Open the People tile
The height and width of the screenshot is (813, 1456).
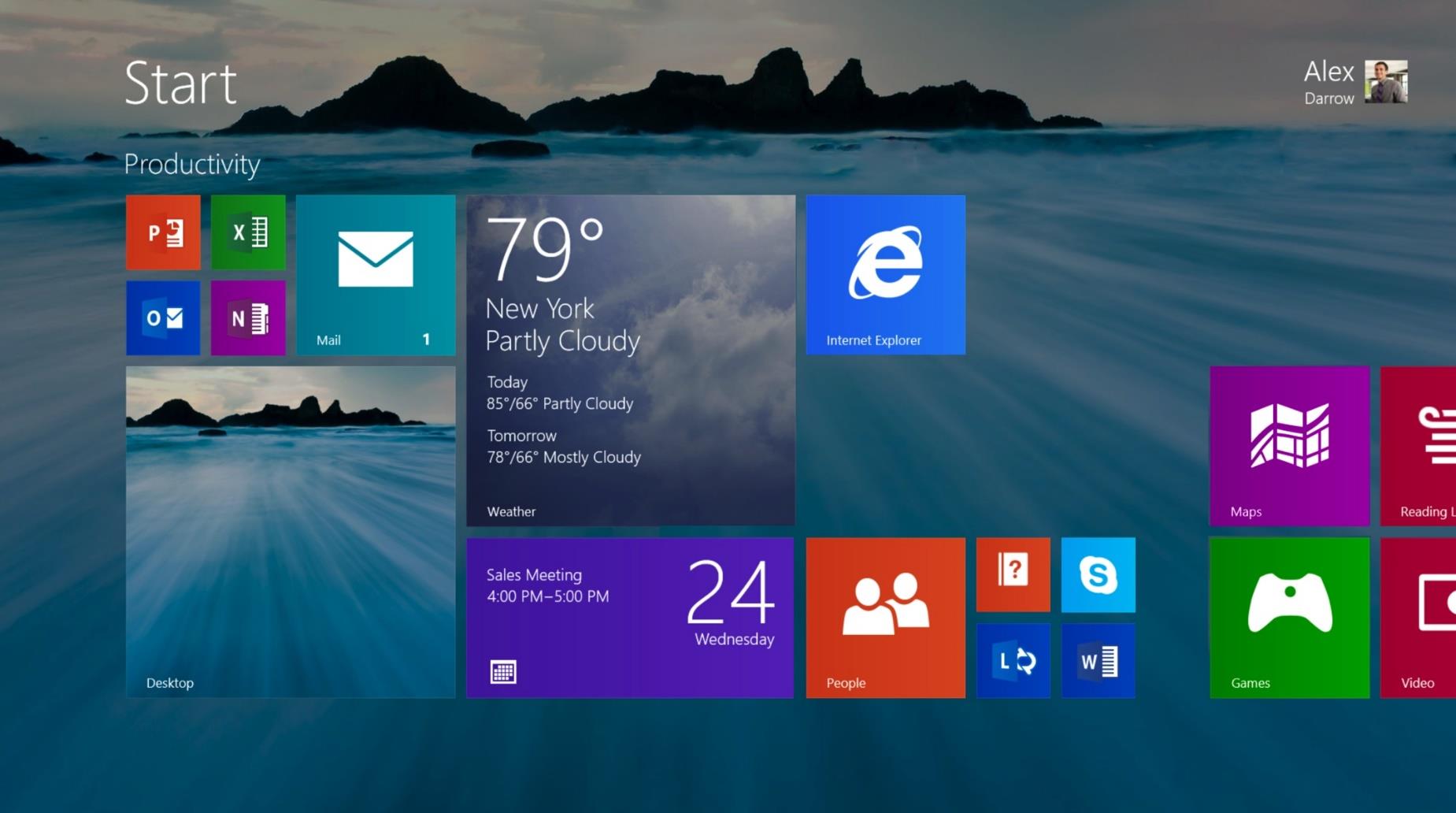pyautogui.click(x=886, y=618)
